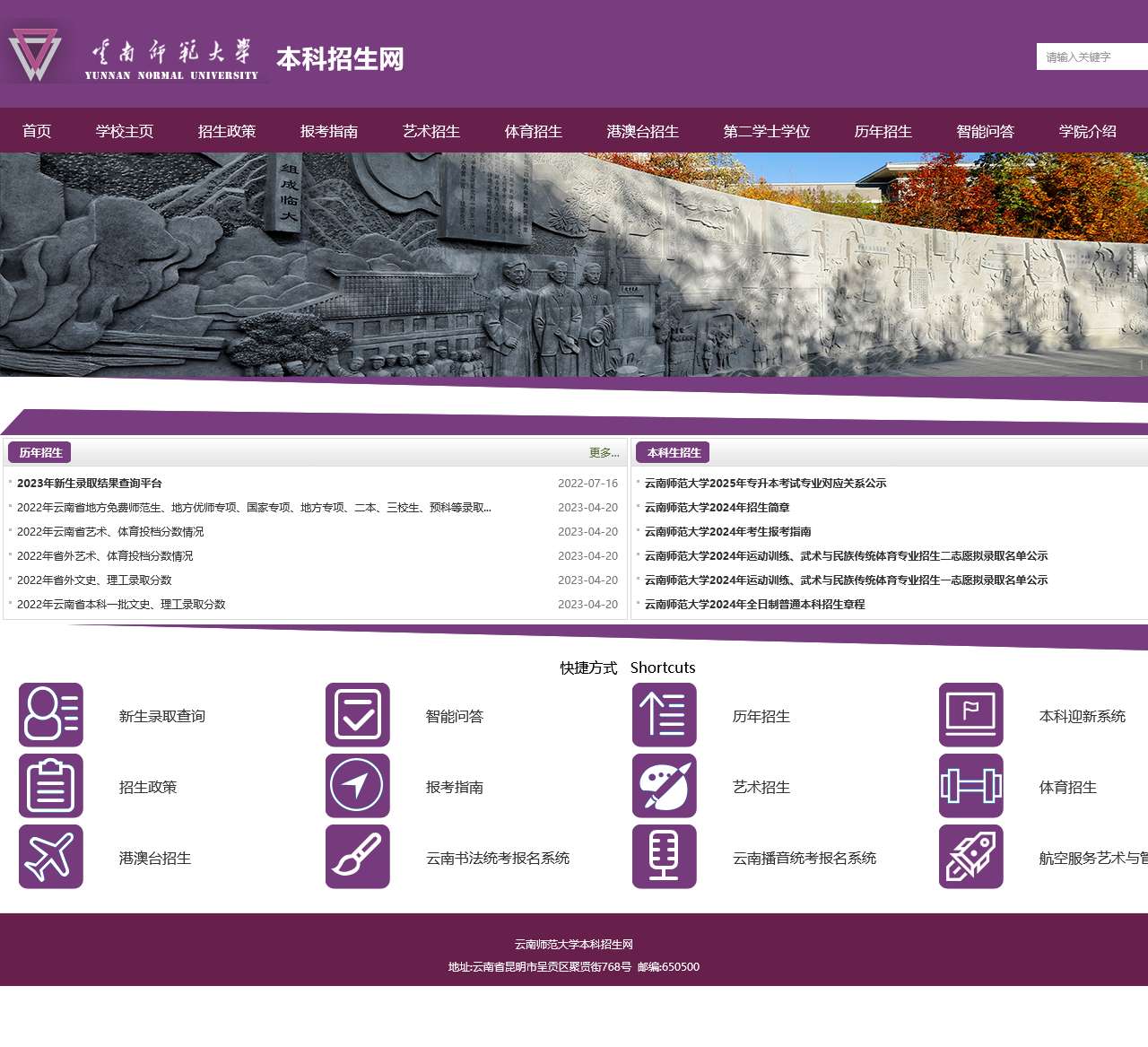Click 招生政策 shortcut text label
Image resolution: width=1148 pixels, height=1047 pixels.
pos(148,787)
